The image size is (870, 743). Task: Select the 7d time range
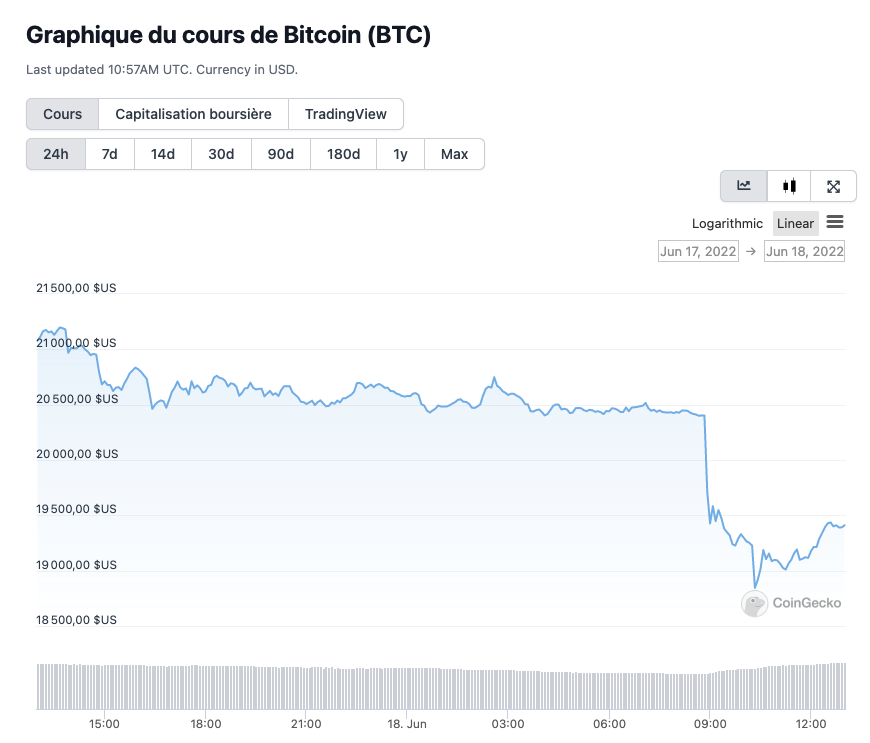click(x=110, y=154)
